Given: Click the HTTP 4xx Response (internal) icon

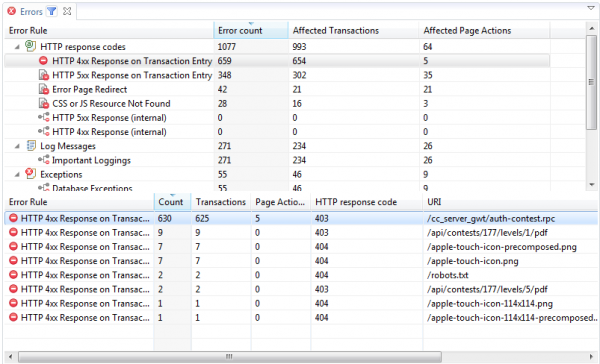Looking at the screenshot, I should [44, 132].
